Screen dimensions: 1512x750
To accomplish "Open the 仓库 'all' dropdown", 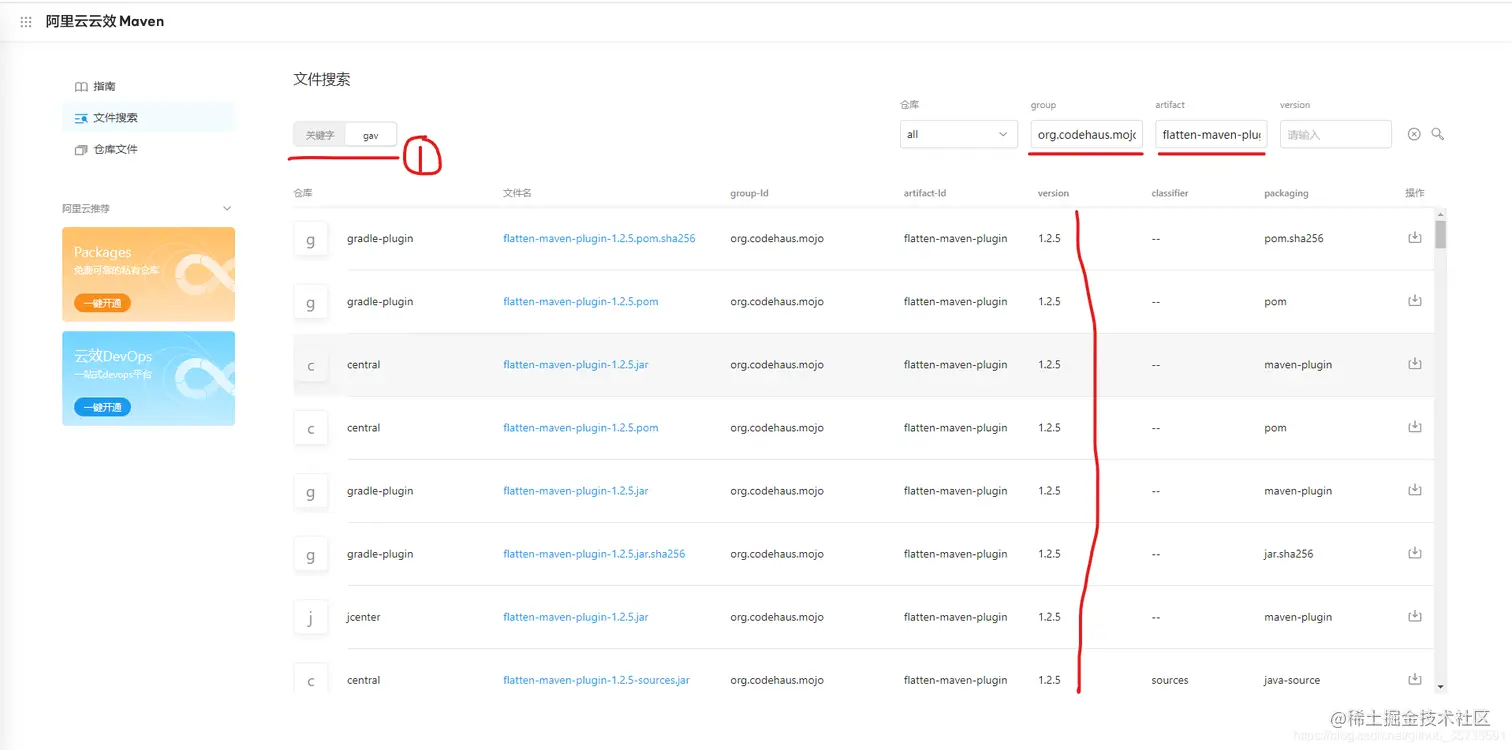I will coord(958,134).
